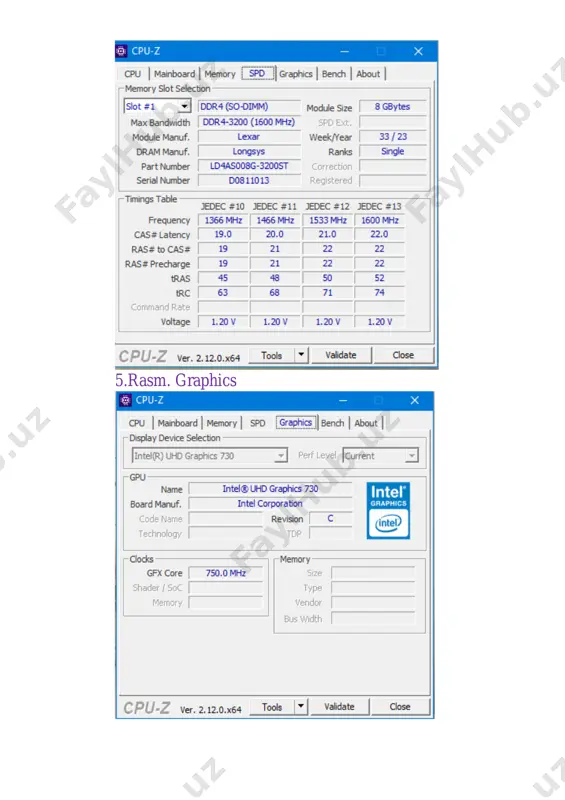Click the Tools button in the SPD window
Screen dimensions: 565x800
click(272, 355)
